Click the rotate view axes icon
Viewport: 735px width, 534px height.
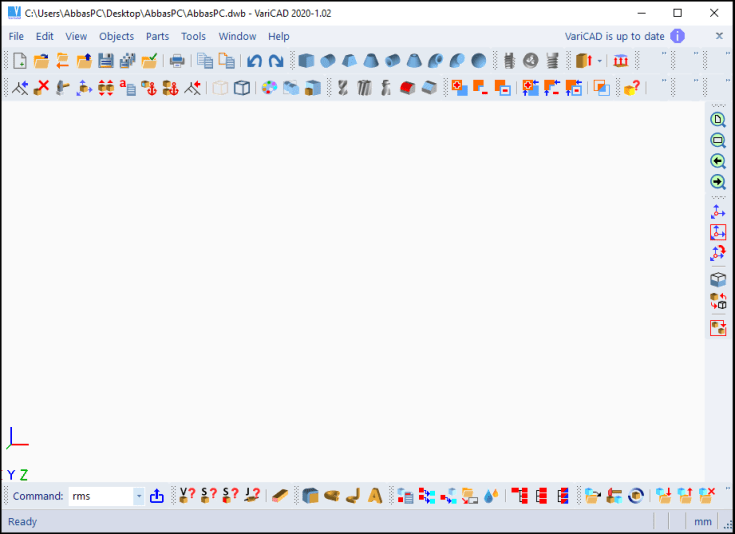(x=718, y=253)
